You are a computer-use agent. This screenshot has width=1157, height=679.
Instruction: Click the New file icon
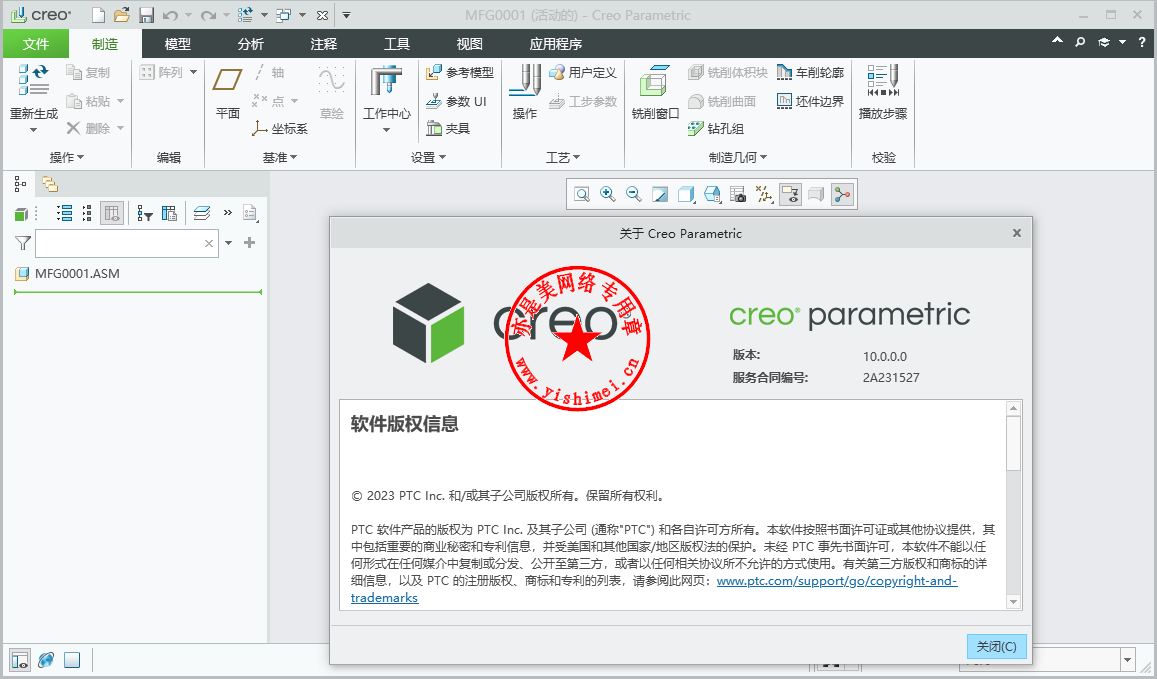click(x=98, y=15)
